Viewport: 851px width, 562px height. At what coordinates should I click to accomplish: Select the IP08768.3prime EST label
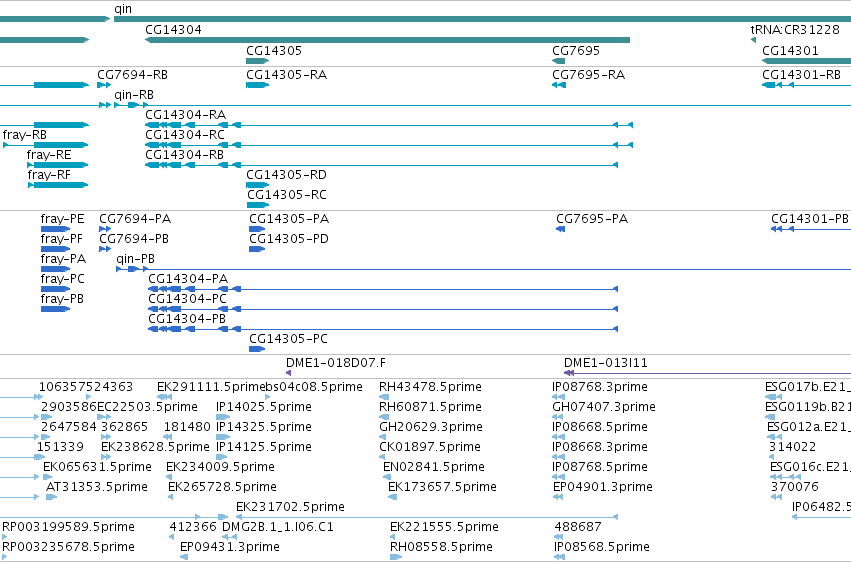click(600, 387)
